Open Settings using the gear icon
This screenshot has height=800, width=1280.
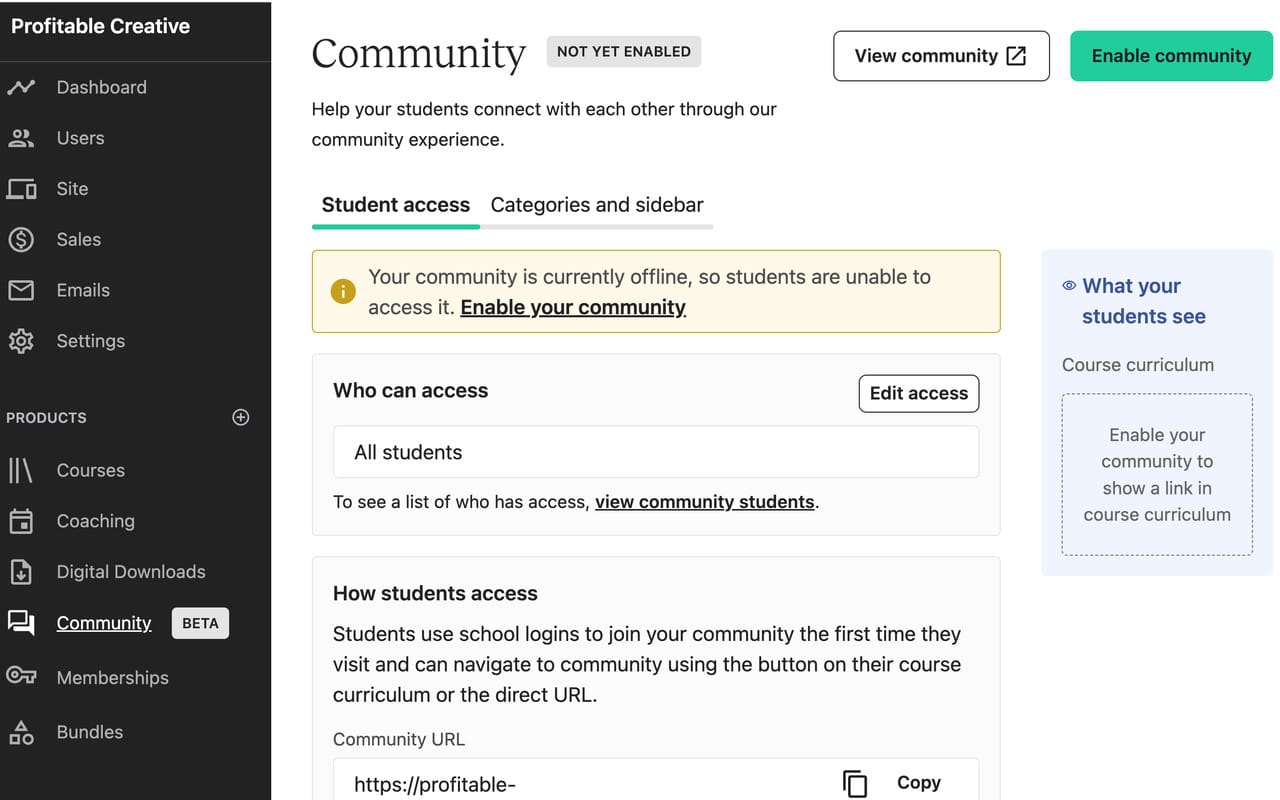(x=22, y=340)
